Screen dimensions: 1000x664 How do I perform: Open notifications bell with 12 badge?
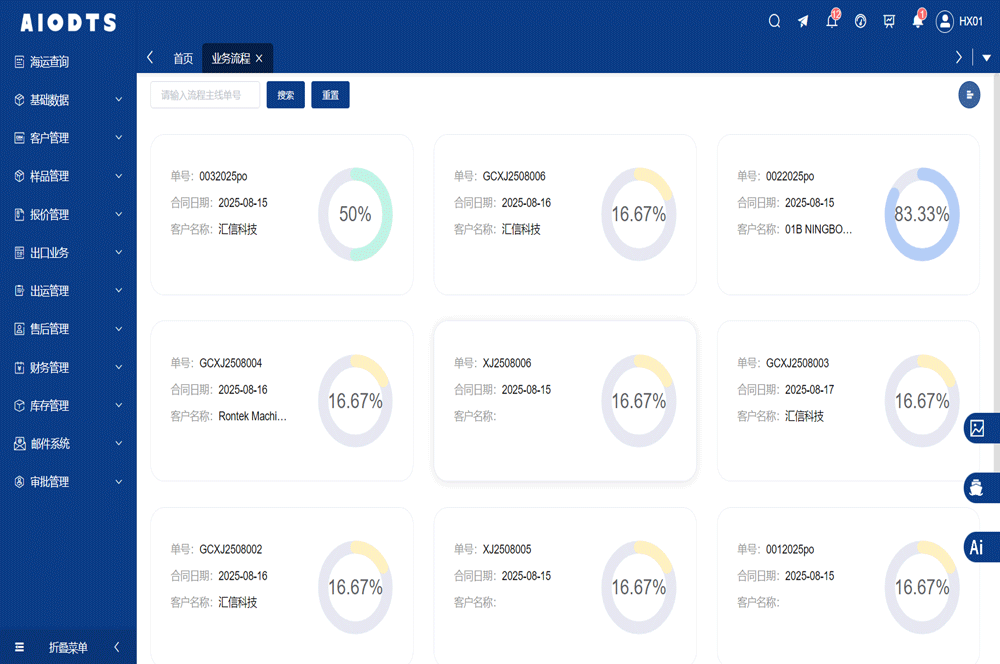click(832, 20)
